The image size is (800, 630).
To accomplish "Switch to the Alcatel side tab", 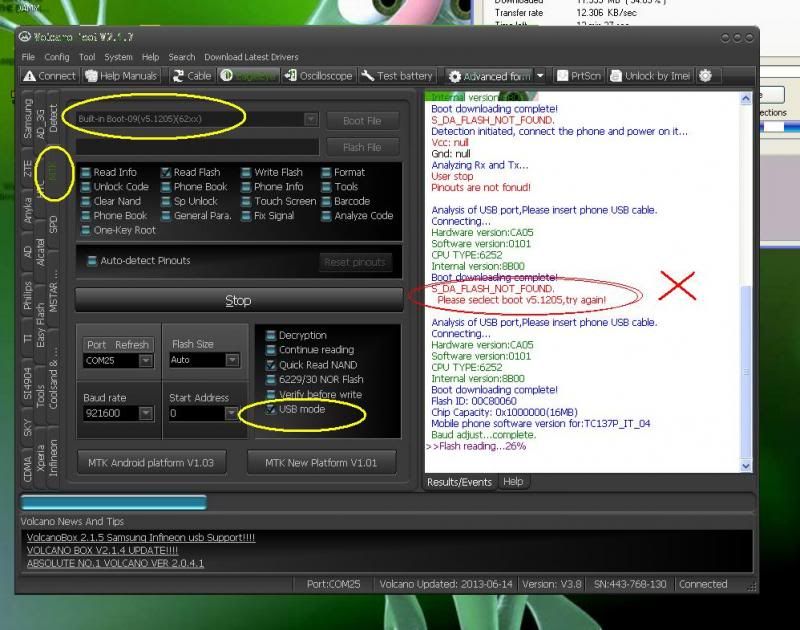I will 40,252.
